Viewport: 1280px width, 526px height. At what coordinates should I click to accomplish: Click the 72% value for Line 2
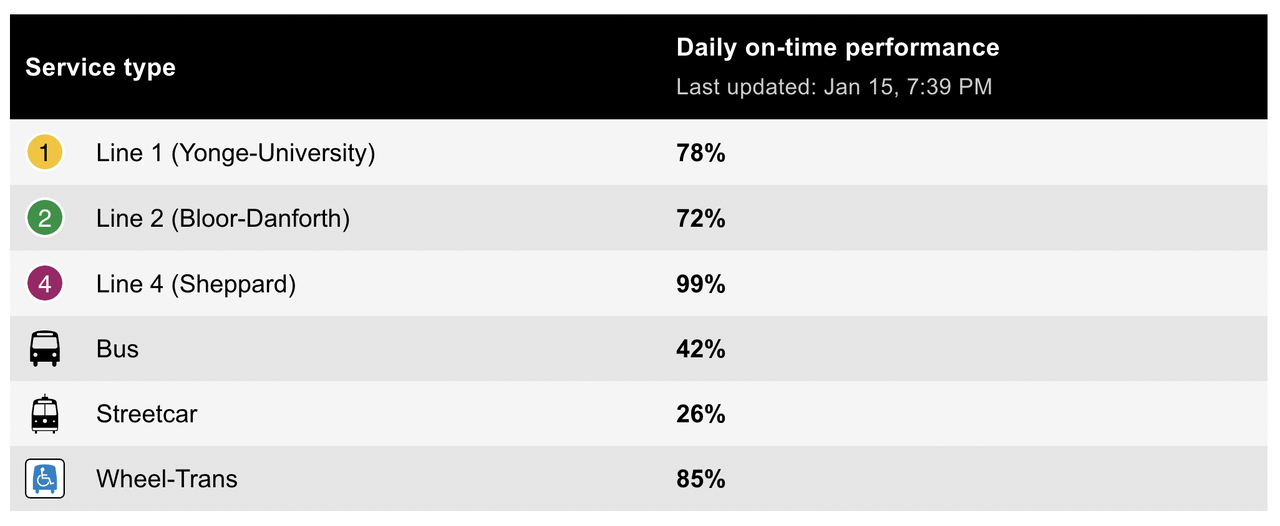[x=700, y=218]
